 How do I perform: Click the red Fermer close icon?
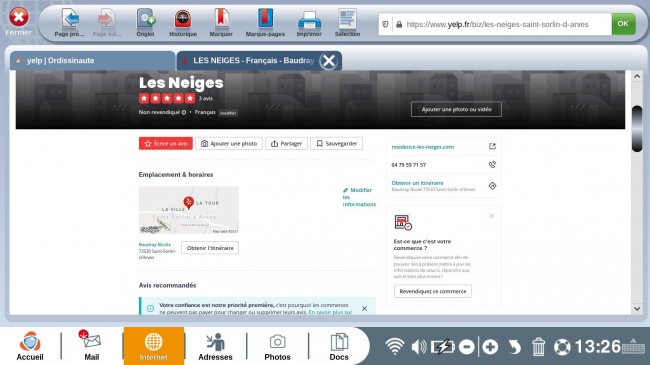point(19,17)
